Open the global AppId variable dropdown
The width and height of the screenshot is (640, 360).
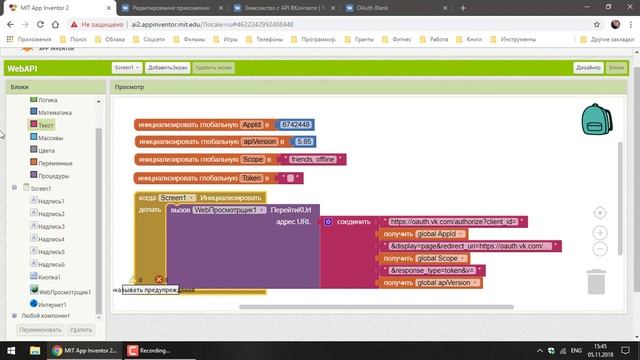441,234
